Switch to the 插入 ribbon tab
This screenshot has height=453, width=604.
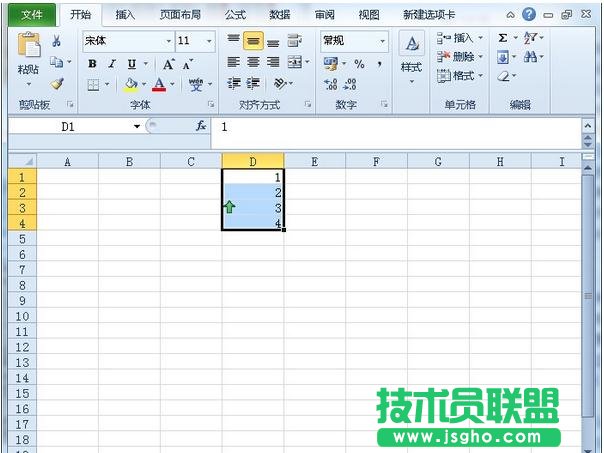point(125,15)
